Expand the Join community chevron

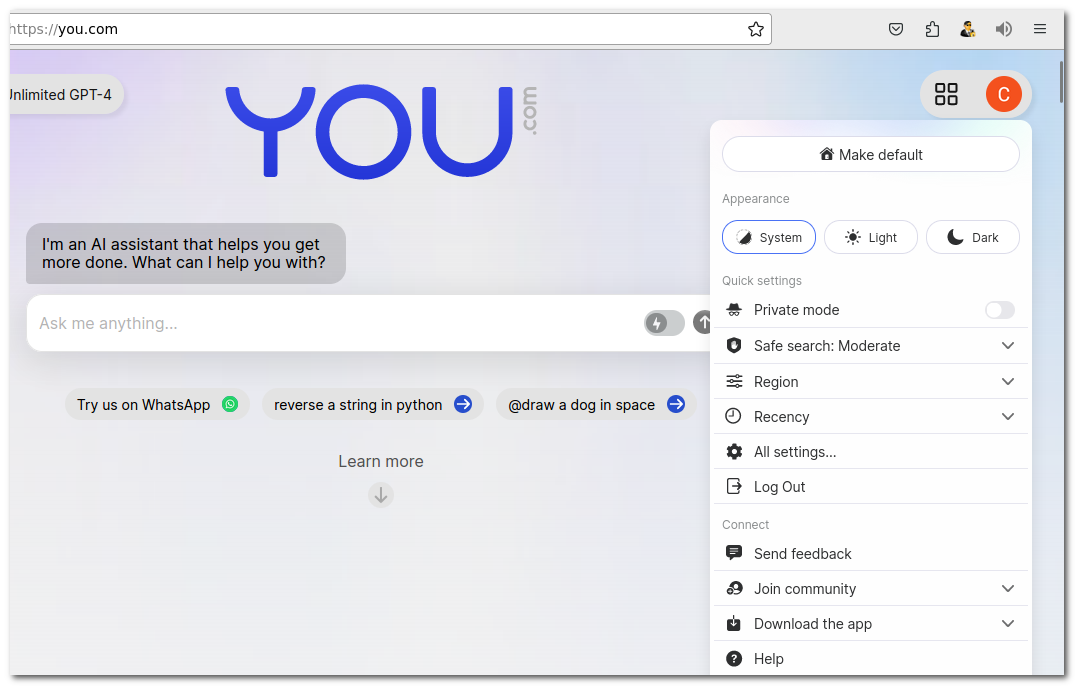(1007, 588)
